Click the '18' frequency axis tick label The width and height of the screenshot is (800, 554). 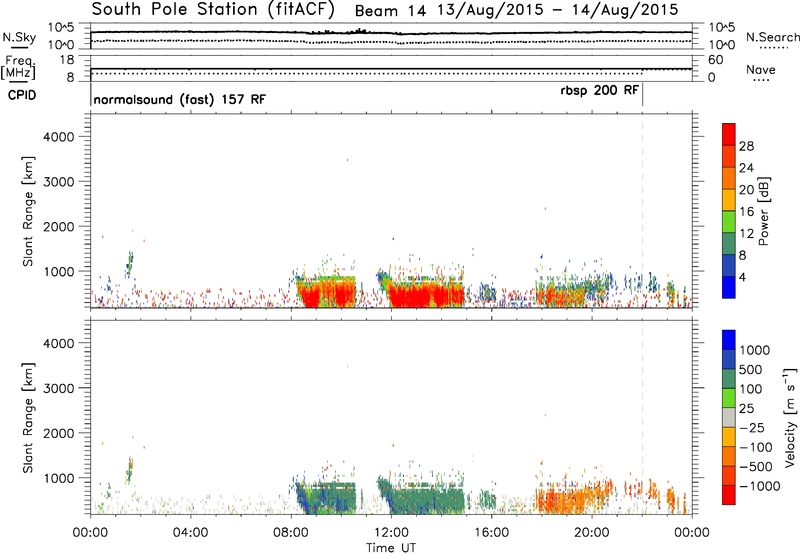click(67, 60)
